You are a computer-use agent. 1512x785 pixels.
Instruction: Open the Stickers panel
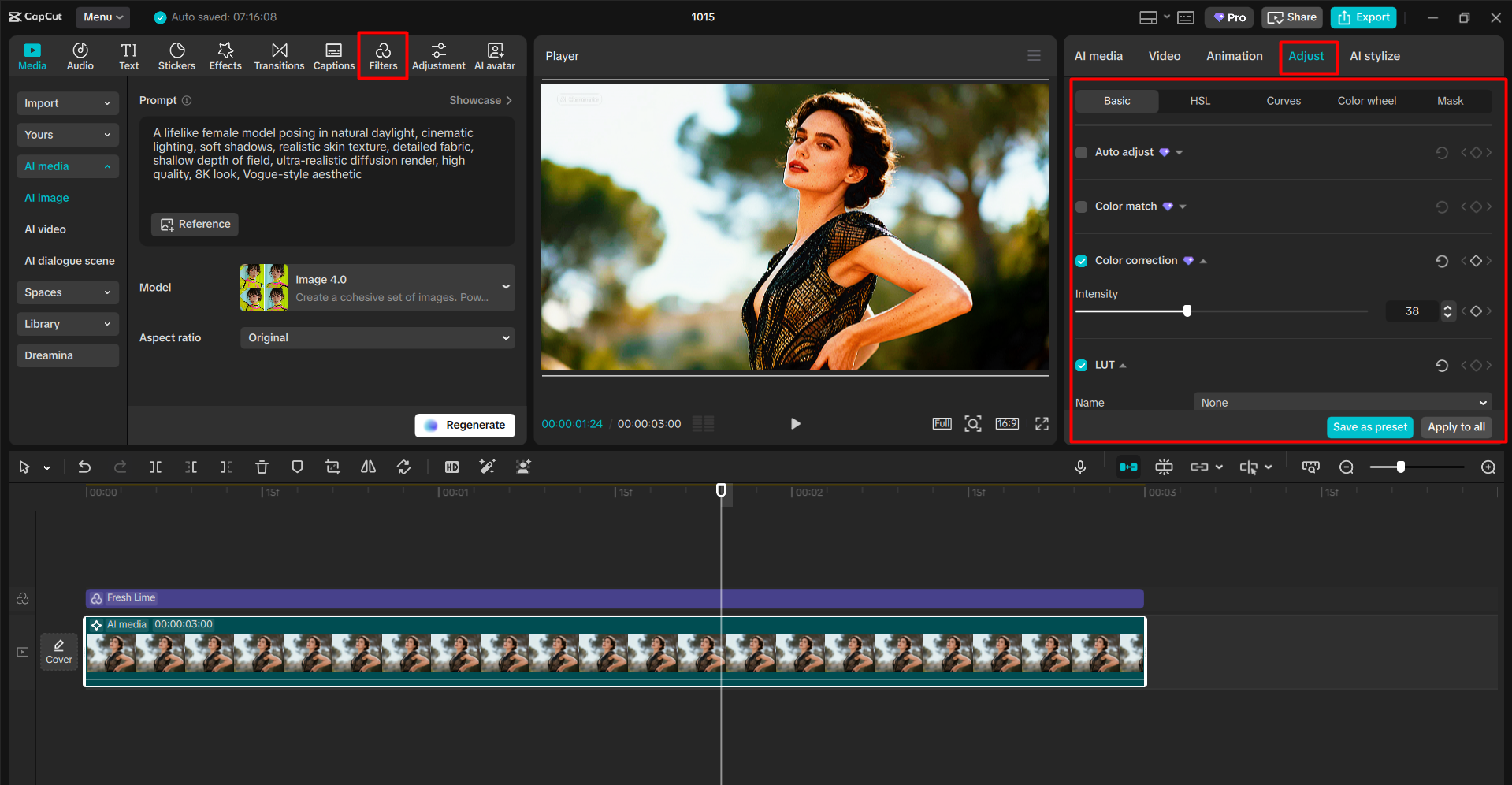click(x=176, y=56)
